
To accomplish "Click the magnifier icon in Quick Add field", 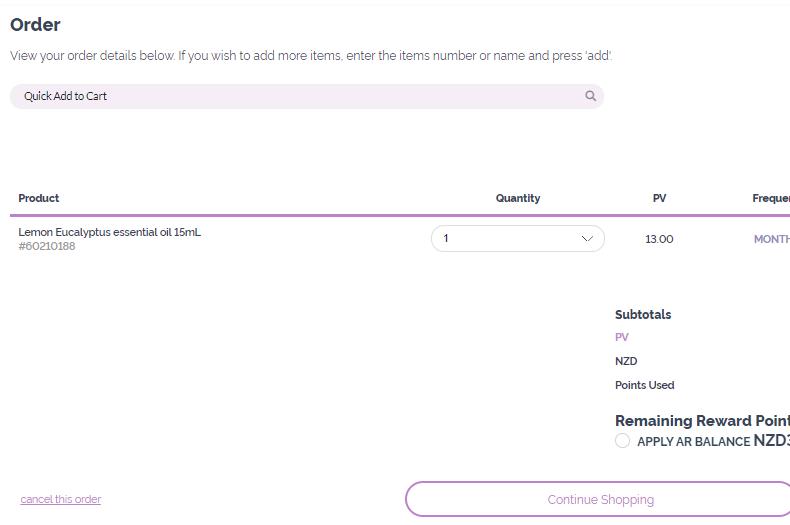I will coord(590,96).
